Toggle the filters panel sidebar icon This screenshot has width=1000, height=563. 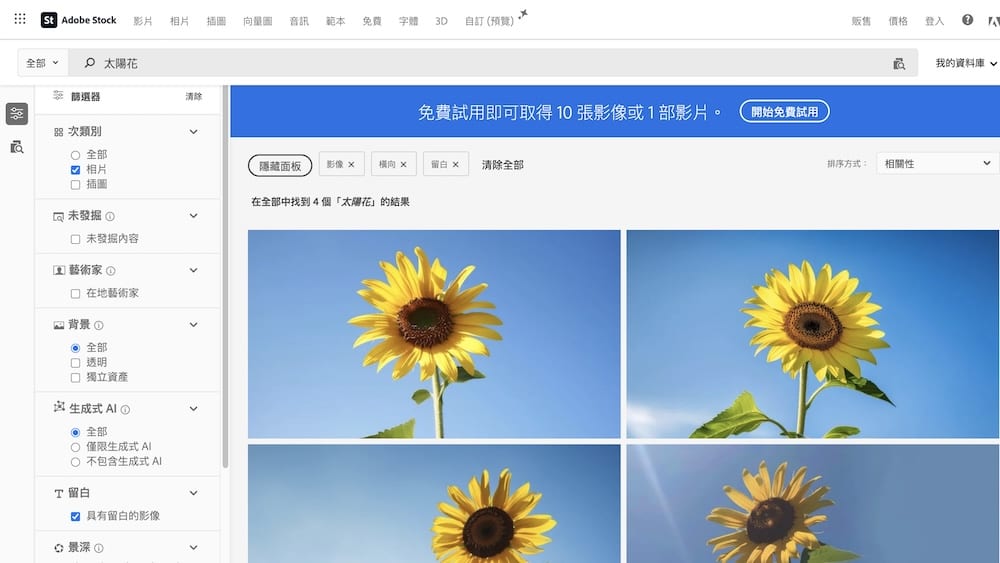point(17,113)
